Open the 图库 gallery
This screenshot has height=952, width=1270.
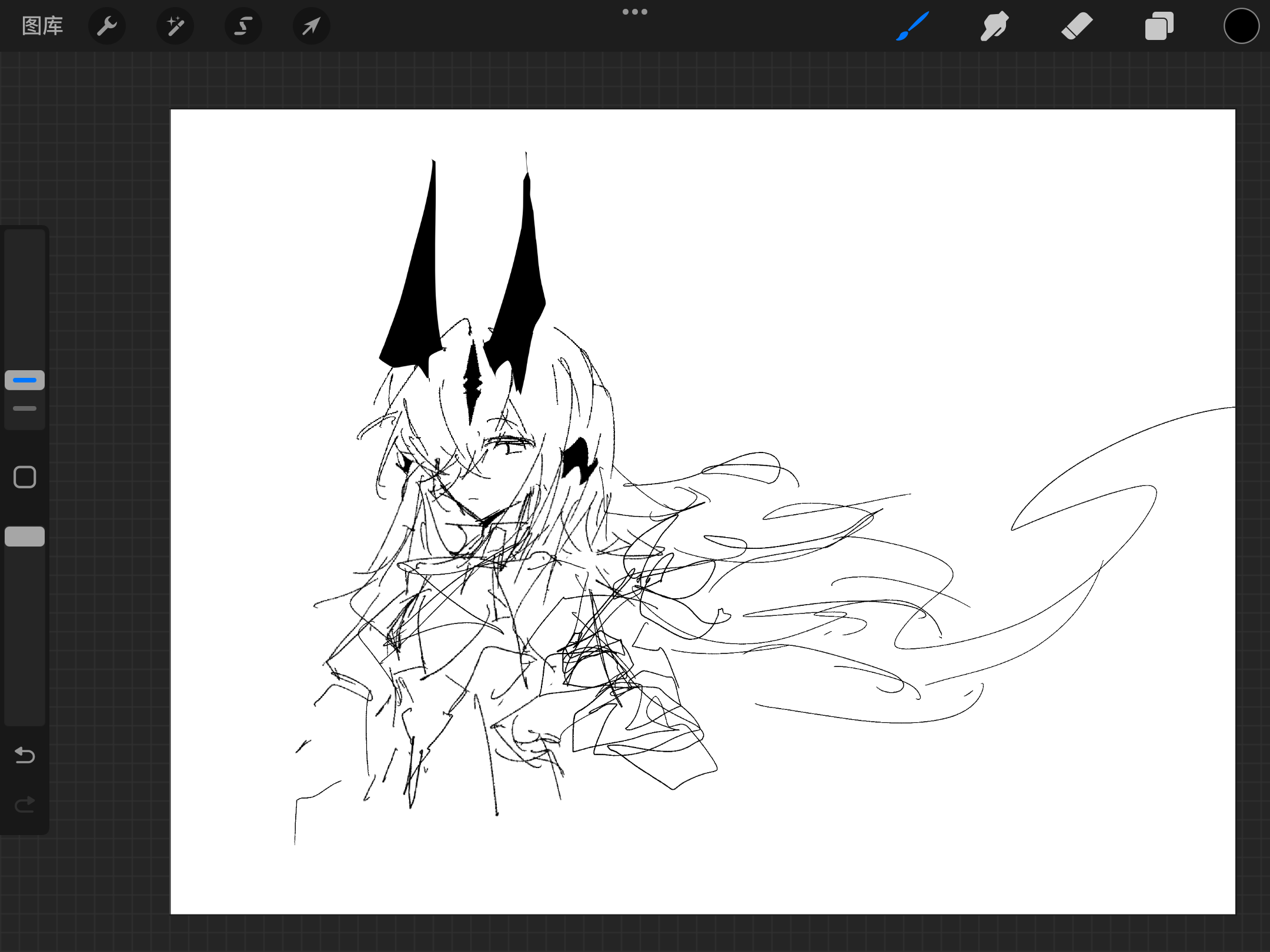42,26
